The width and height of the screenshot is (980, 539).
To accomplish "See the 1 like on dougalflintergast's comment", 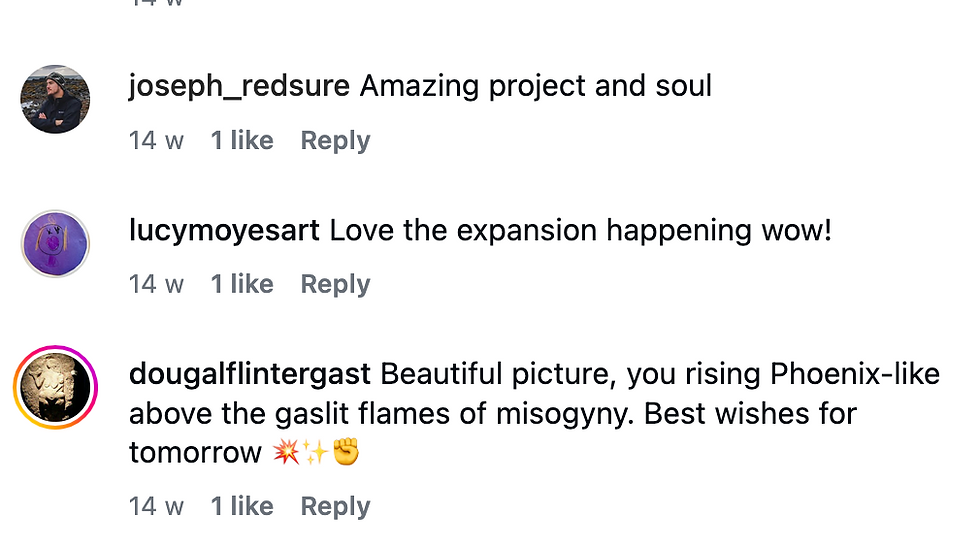I will tap(241, 507).
